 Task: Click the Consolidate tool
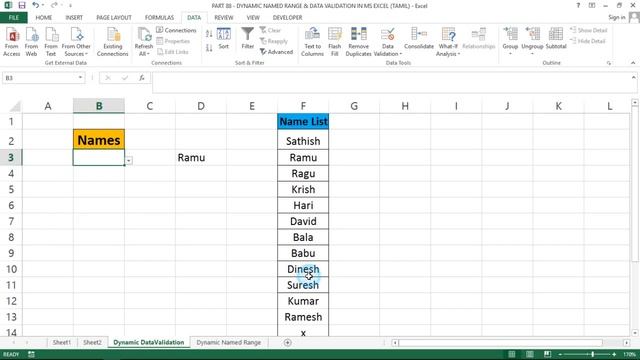419,39
